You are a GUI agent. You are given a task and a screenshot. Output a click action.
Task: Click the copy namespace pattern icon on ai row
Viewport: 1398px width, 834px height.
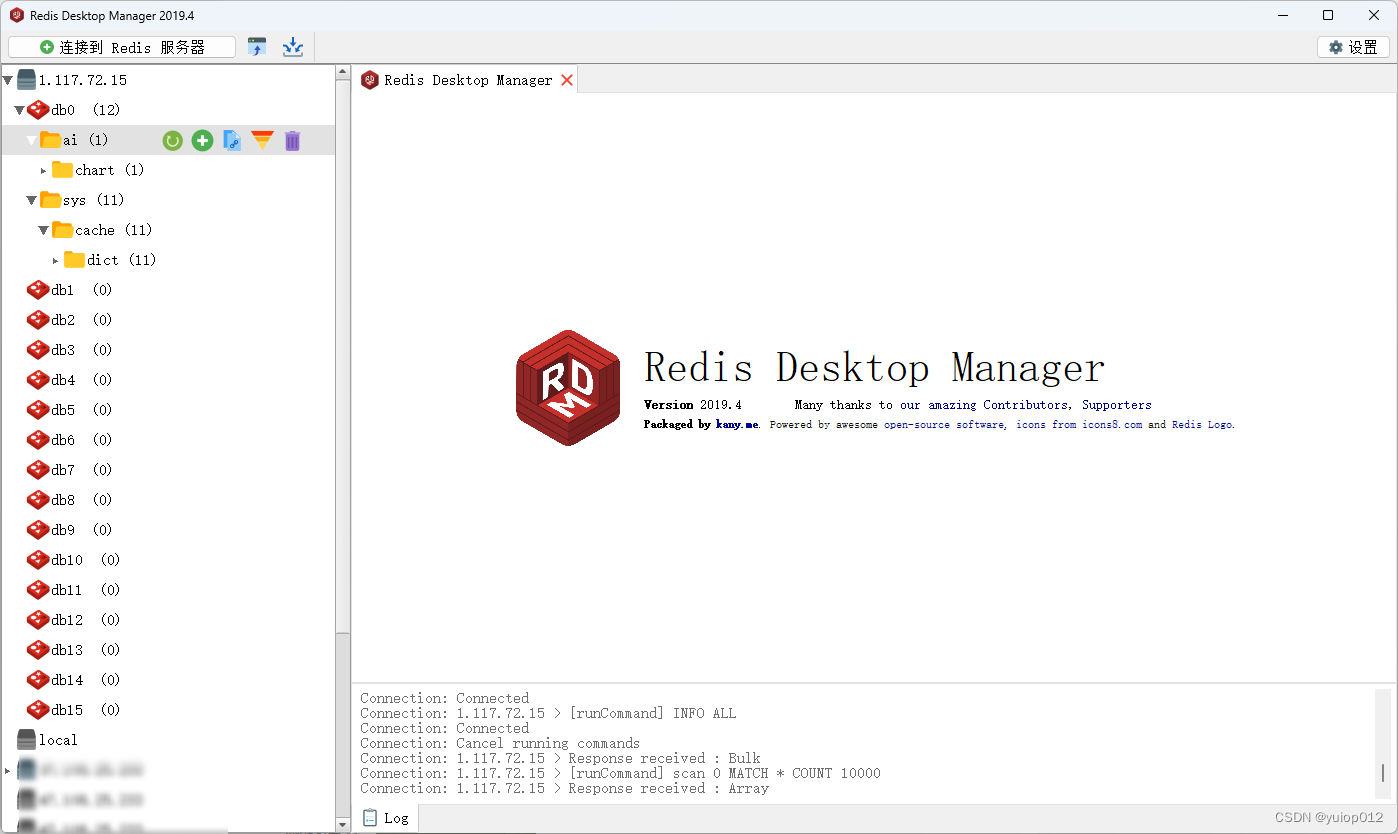point(232,141)
